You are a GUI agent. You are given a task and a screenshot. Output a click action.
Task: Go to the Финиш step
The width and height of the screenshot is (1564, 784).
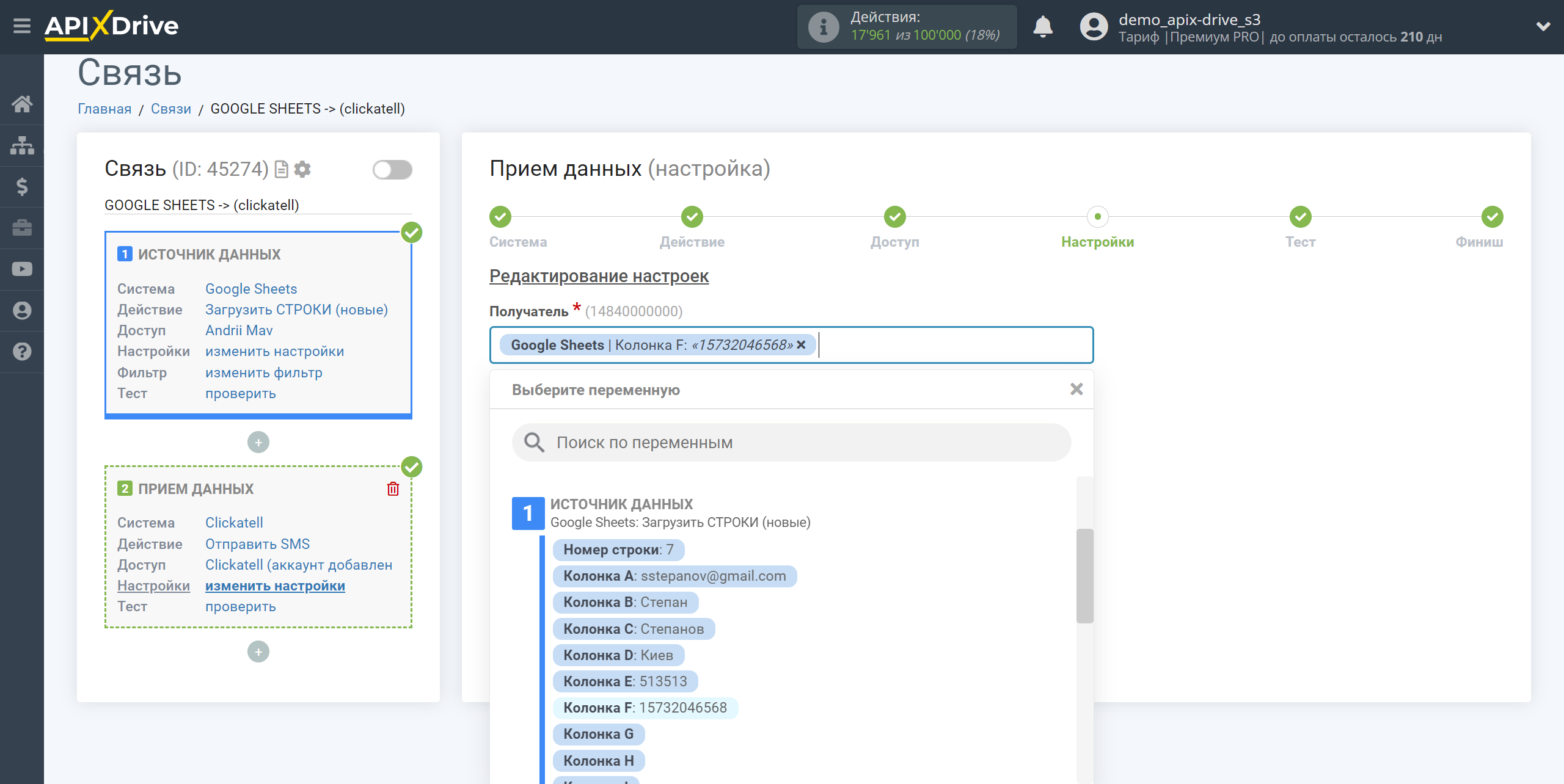(x=1493, y=217)
